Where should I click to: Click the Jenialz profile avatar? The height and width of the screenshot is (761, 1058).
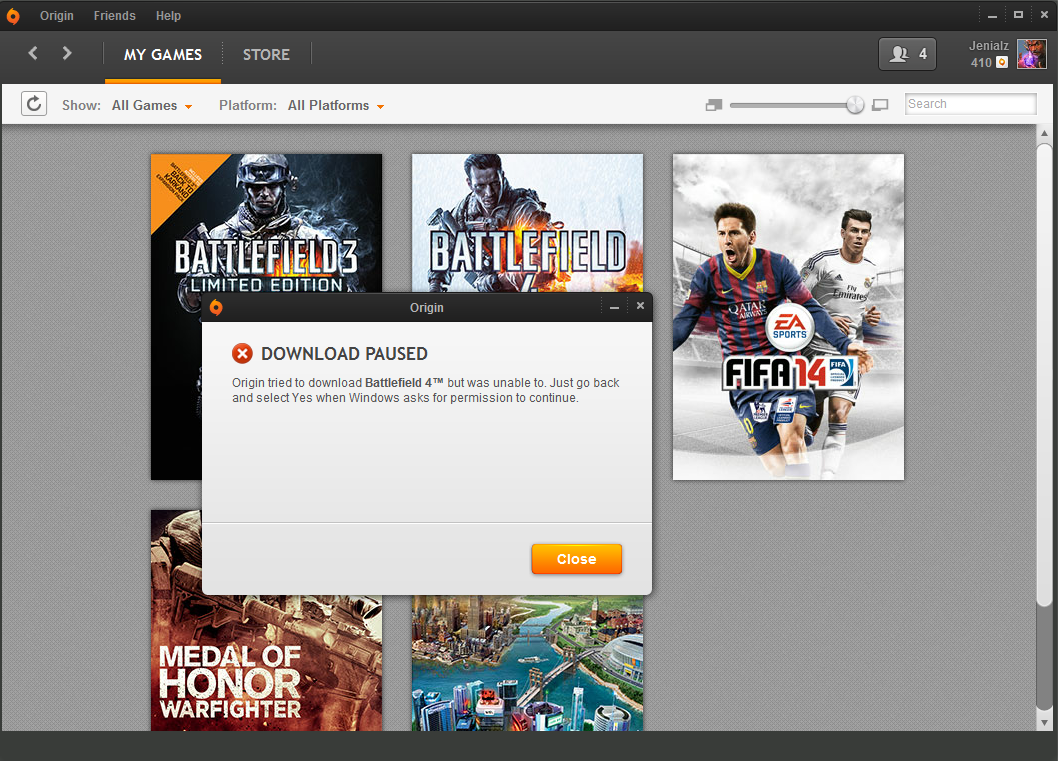pos(1032,54)
